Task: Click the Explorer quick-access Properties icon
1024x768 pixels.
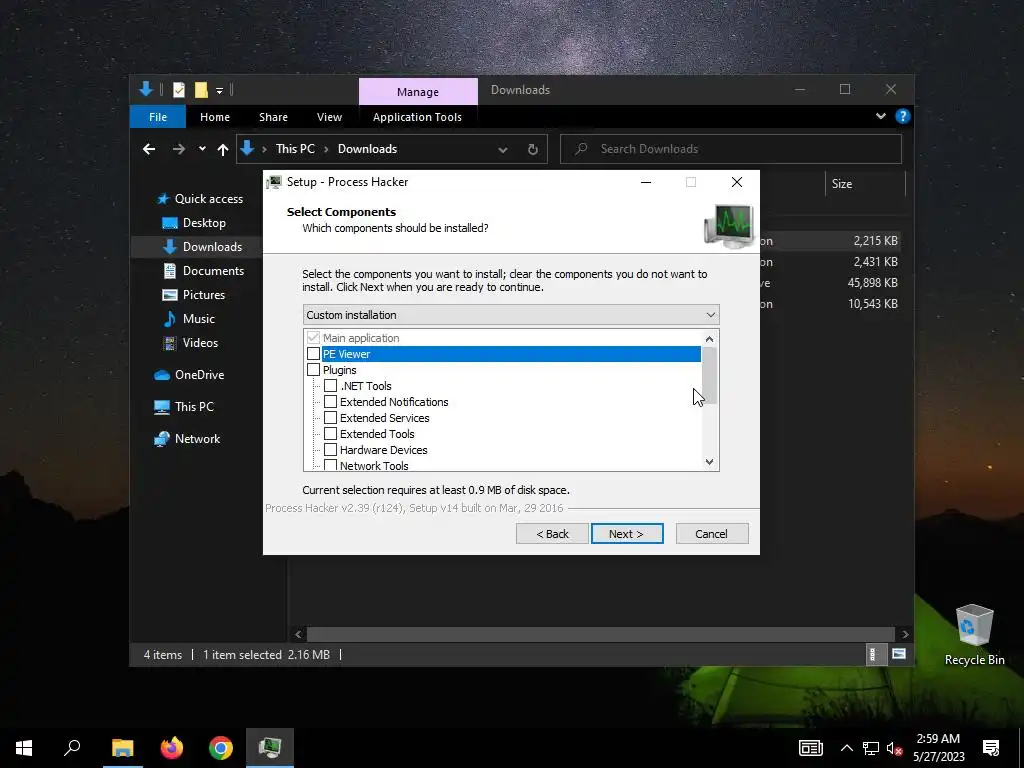Action: pyautogui.click(x=178, y=90)
